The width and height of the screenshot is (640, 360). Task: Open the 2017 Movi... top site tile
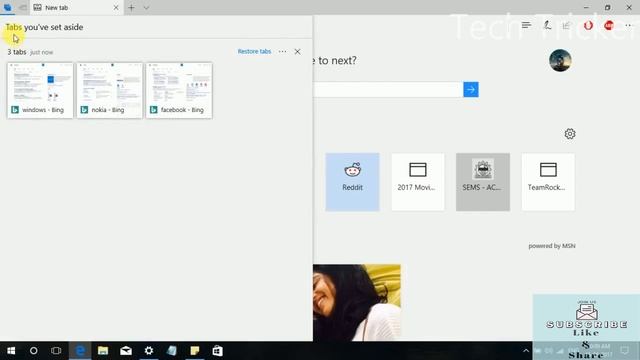point(418,182)
